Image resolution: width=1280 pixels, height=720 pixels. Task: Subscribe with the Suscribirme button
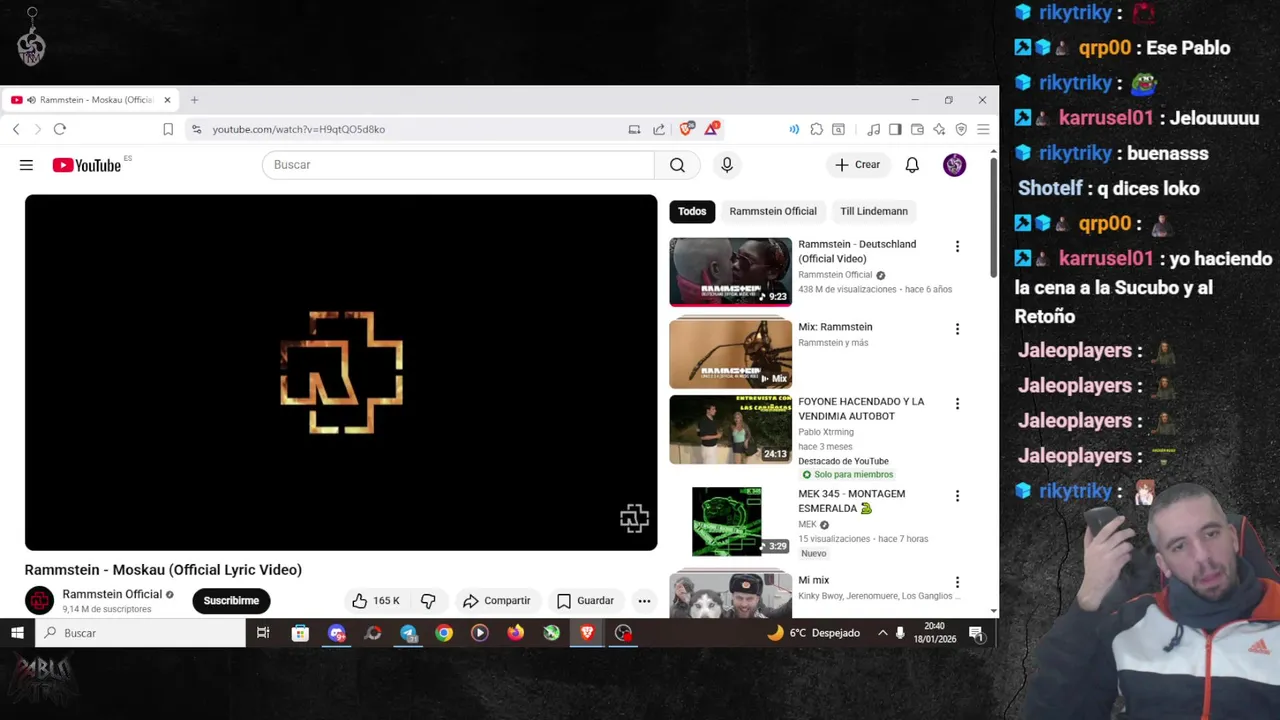(x=231, y=601)
